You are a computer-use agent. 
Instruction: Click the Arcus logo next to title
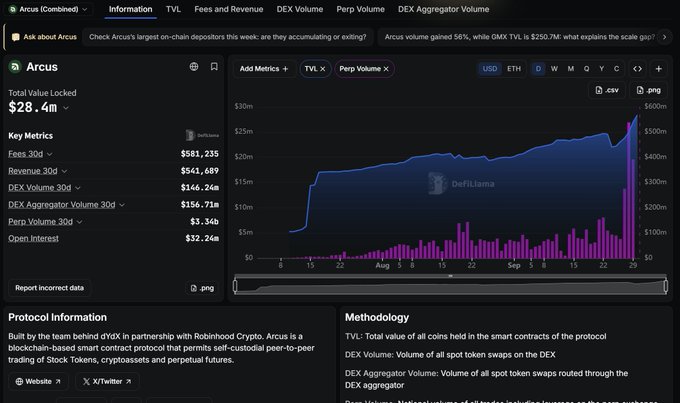pos(15,67)
